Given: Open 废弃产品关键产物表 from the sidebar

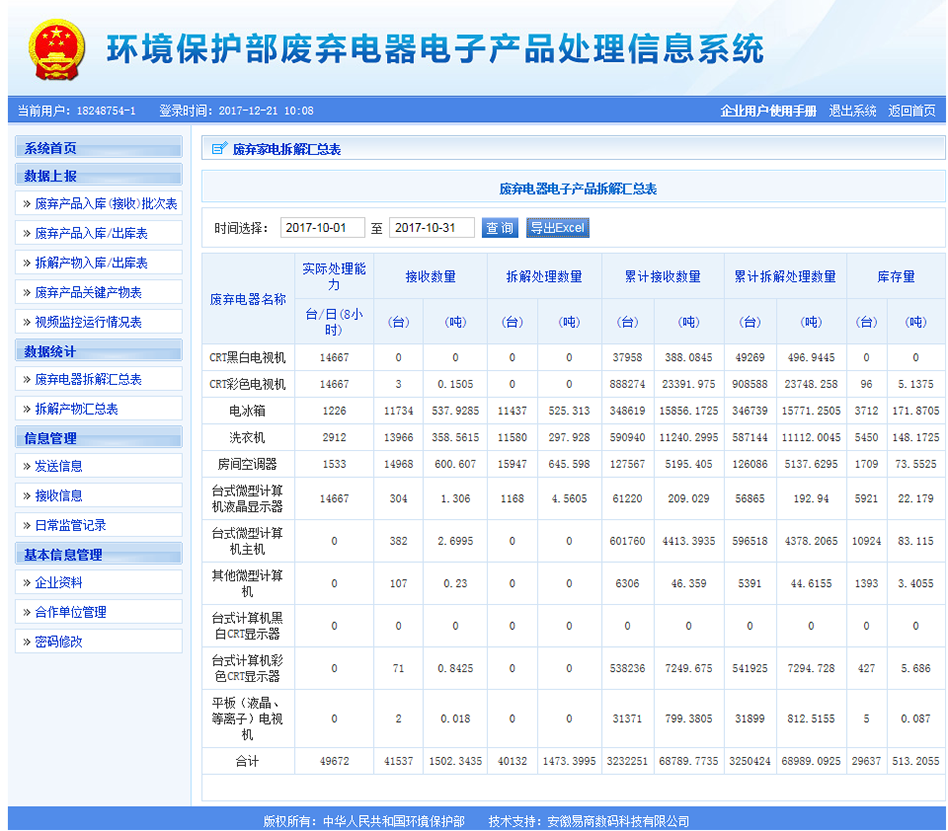Looking at the screenshot, I should (x=88, y=293).
